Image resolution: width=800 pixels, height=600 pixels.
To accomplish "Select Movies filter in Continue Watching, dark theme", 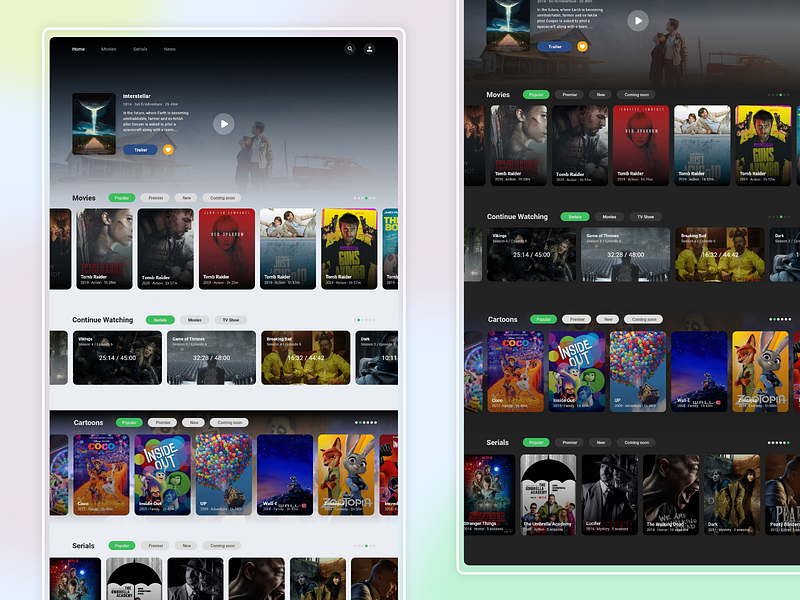I will [609, 217].
